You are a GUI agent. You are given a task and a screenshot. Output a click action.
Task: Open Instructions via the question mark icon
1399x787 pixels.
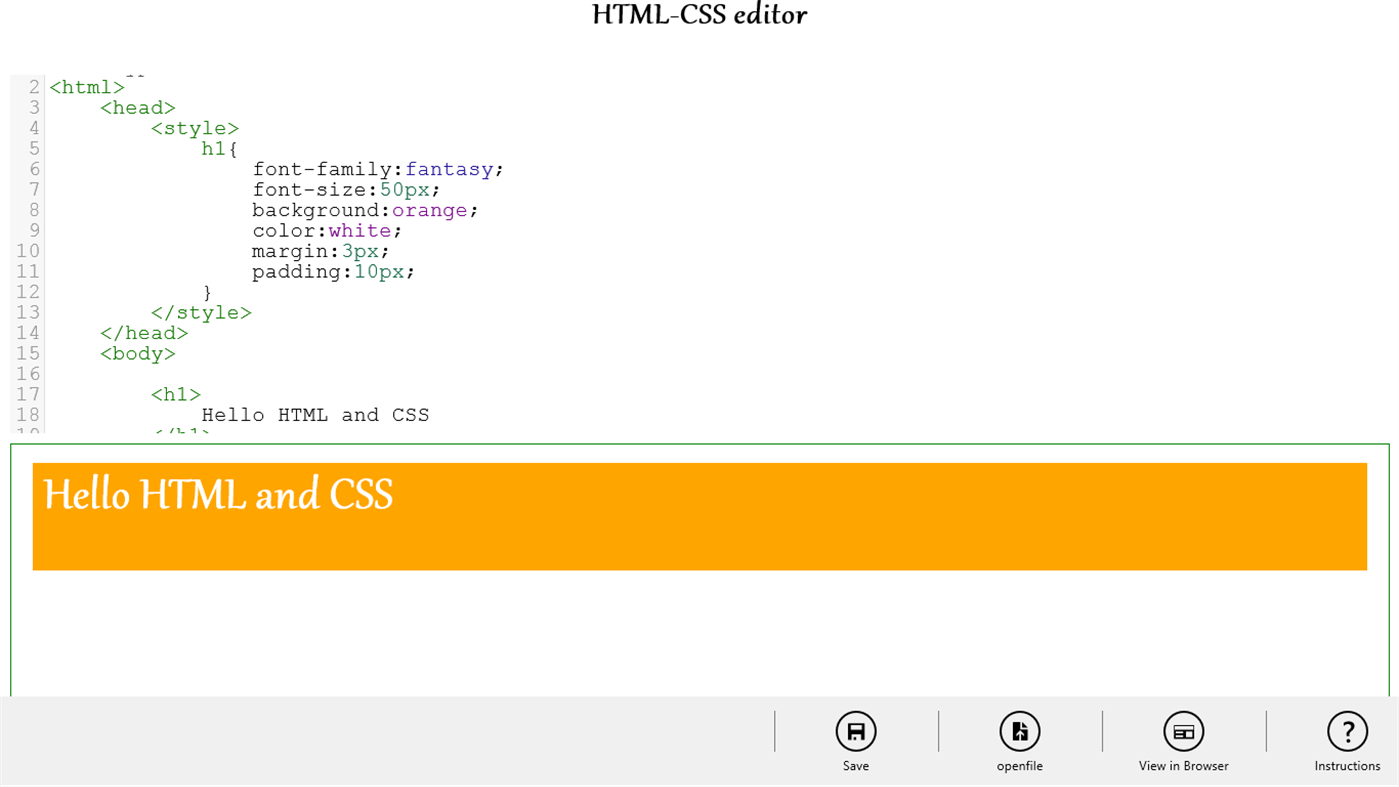[x=1348, y=732]
